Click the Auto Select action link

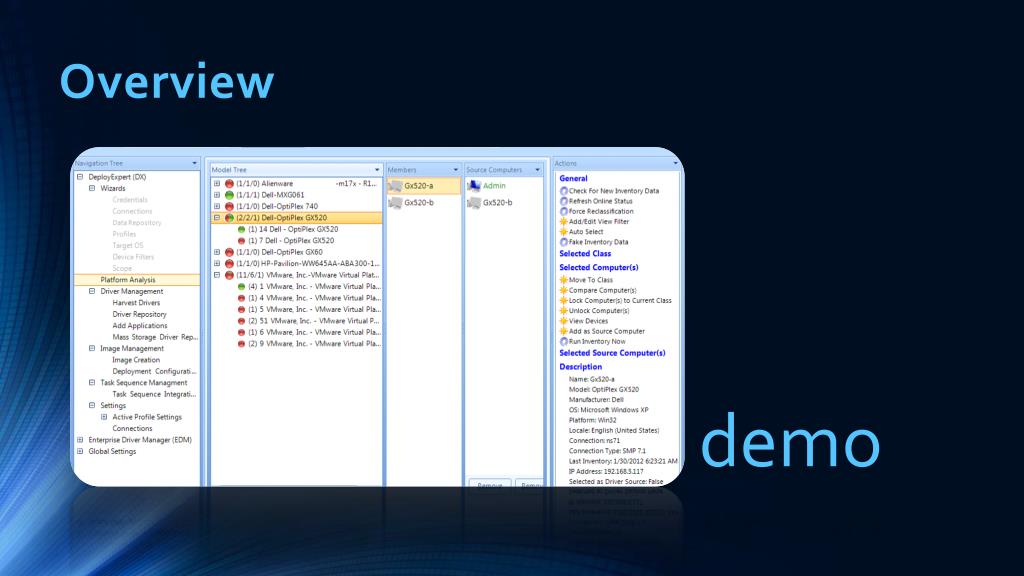tap(586, 231)
